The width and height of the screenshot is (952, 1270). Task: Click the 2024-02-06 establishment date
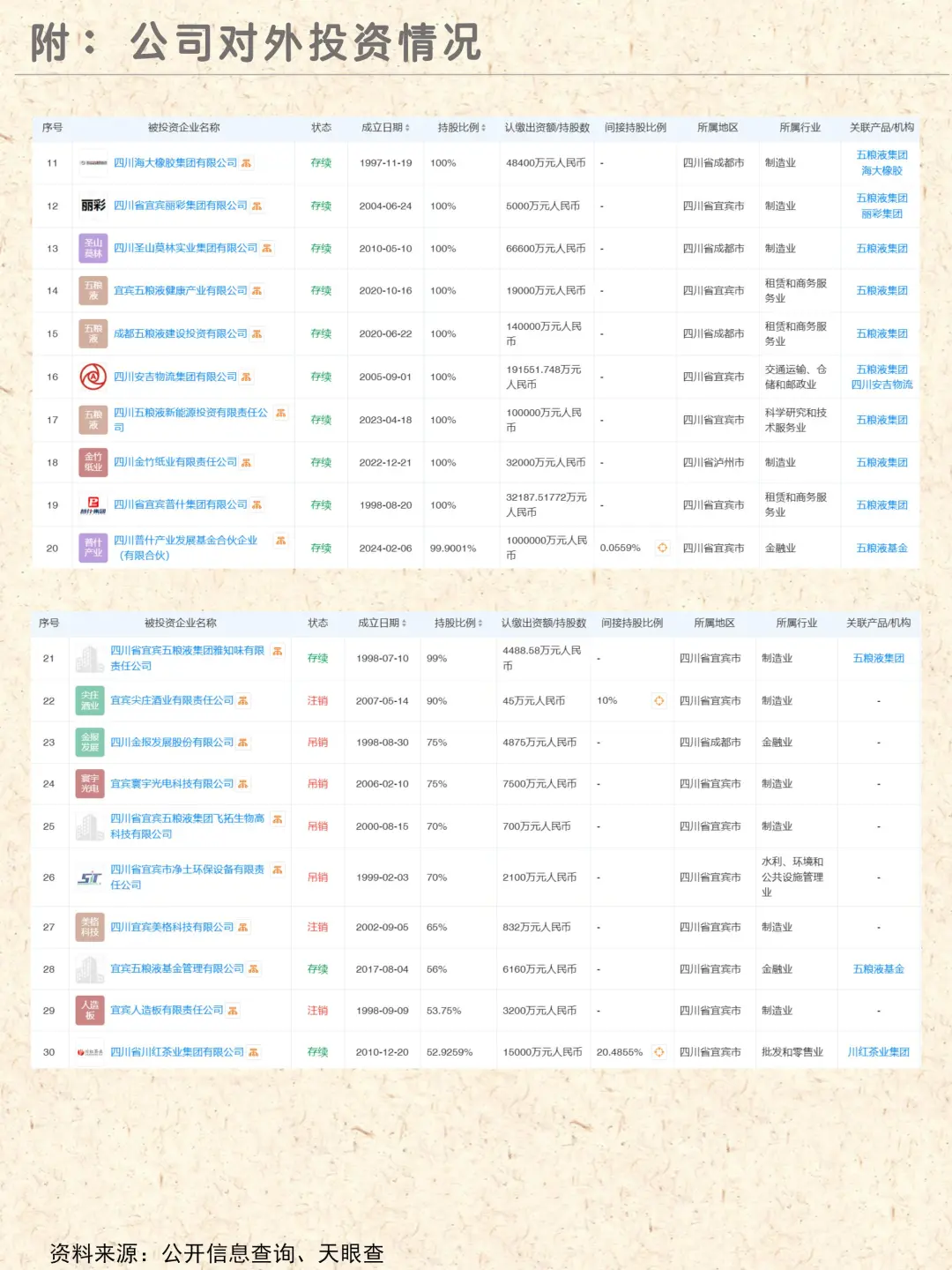pyautogui.click(x=385, y=548)
